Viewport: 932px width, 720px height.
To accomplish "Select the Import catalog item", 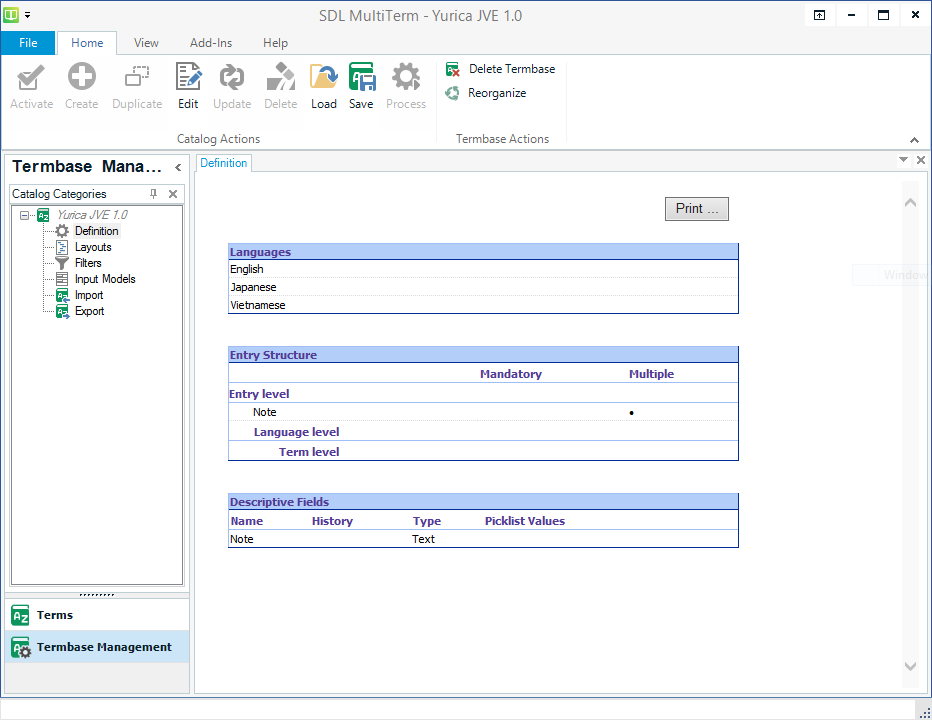I will click(88, 295).
